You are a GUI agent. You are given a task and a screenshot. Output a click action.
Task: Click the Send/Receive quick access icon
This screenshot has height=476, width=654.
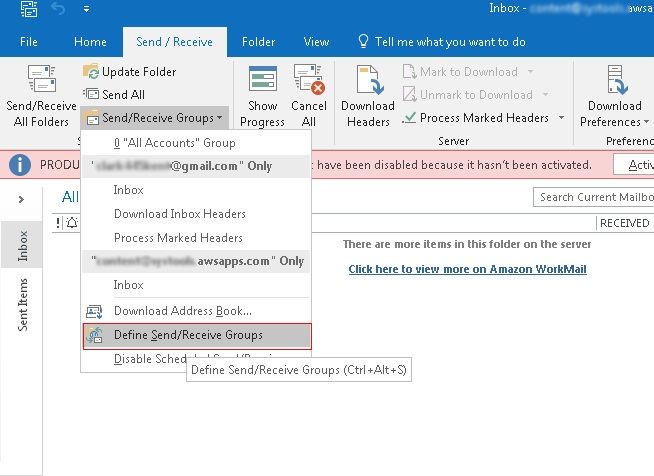(x=28, y=8)
